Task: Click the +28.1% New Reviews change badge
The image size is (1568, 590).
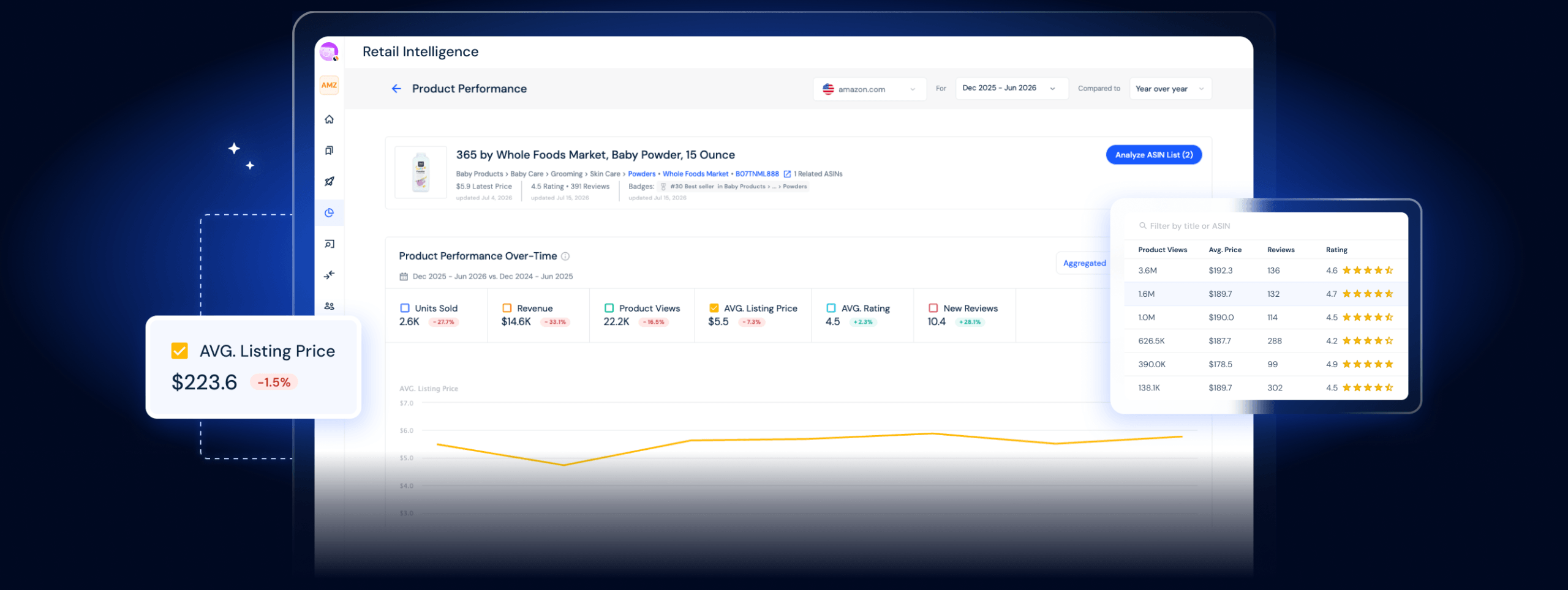Action: pos(969,322)
